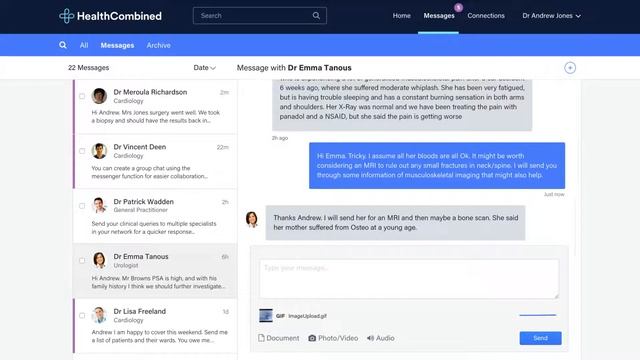Open the Connections page
Screen dimensions: 640x360
point(486,16)
